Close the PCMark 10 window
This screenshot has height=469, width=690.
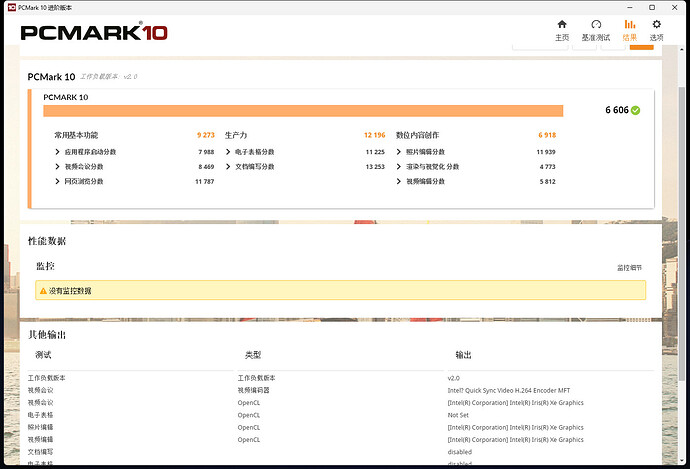coord(672,7)
